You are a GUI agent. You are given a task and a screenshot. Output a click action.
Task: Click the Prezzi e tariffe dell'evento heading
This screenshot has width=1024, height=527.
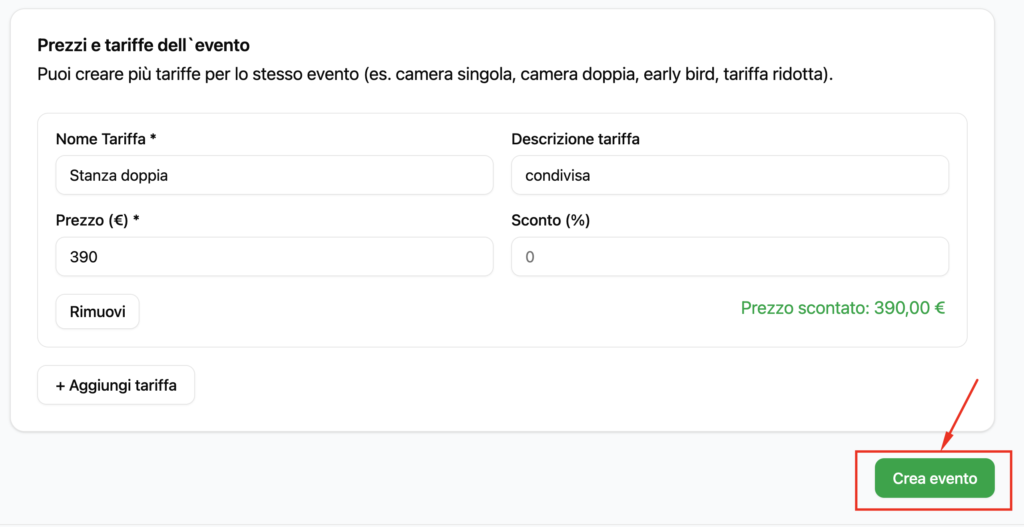pos(143,45)
